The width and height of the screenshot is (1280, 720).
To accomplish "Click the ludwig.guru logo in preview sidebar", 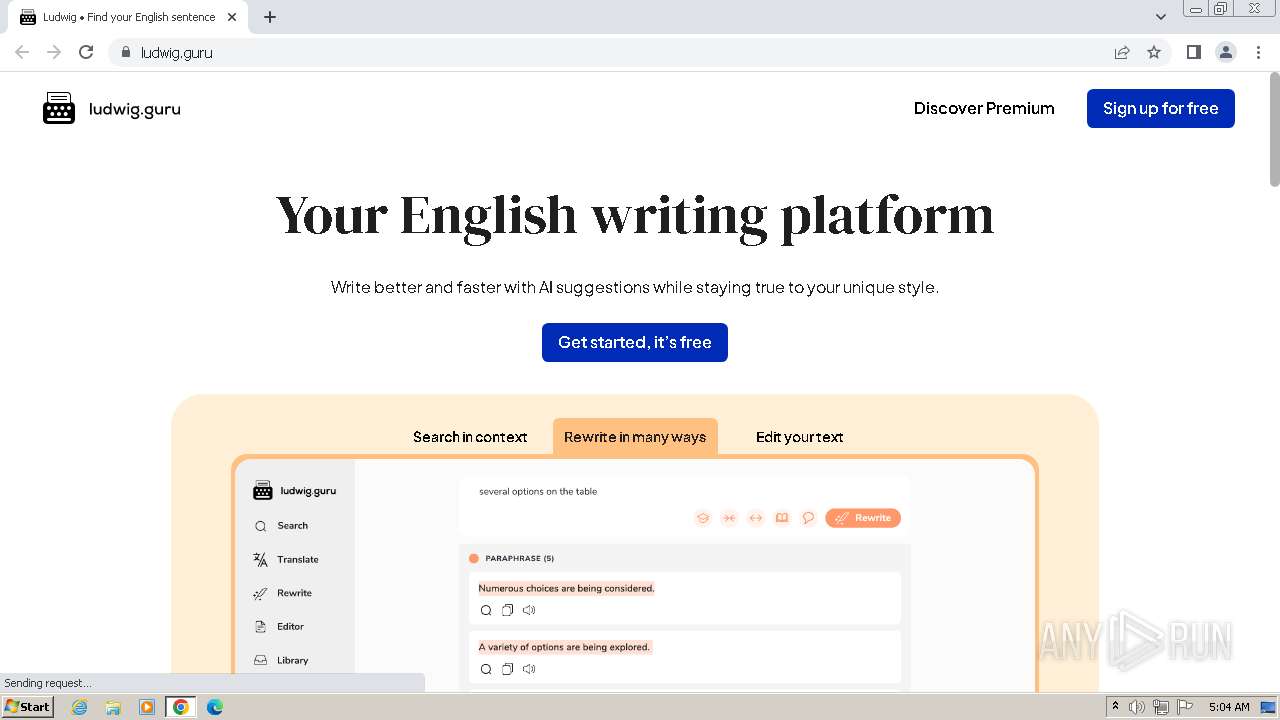I will [294, 491].
